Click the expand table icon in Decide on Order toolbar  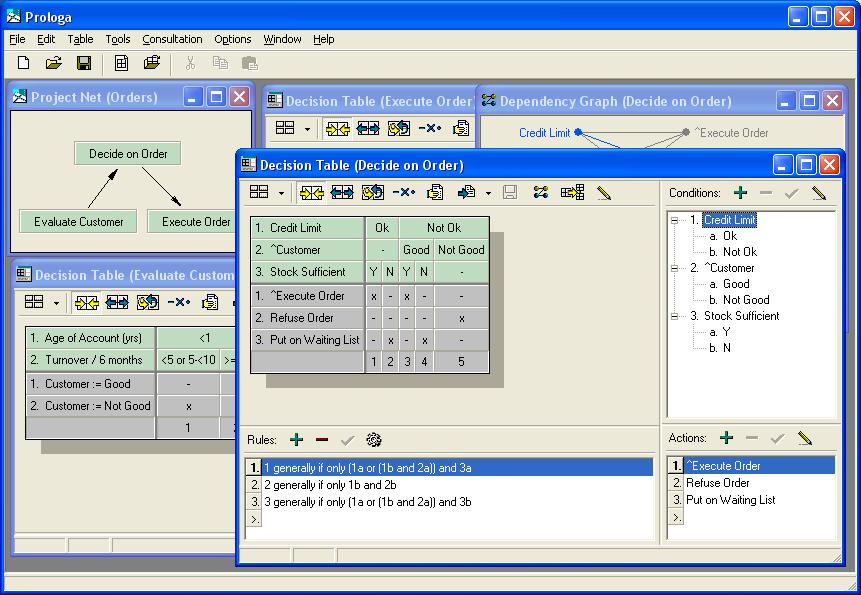coord(342,192)
